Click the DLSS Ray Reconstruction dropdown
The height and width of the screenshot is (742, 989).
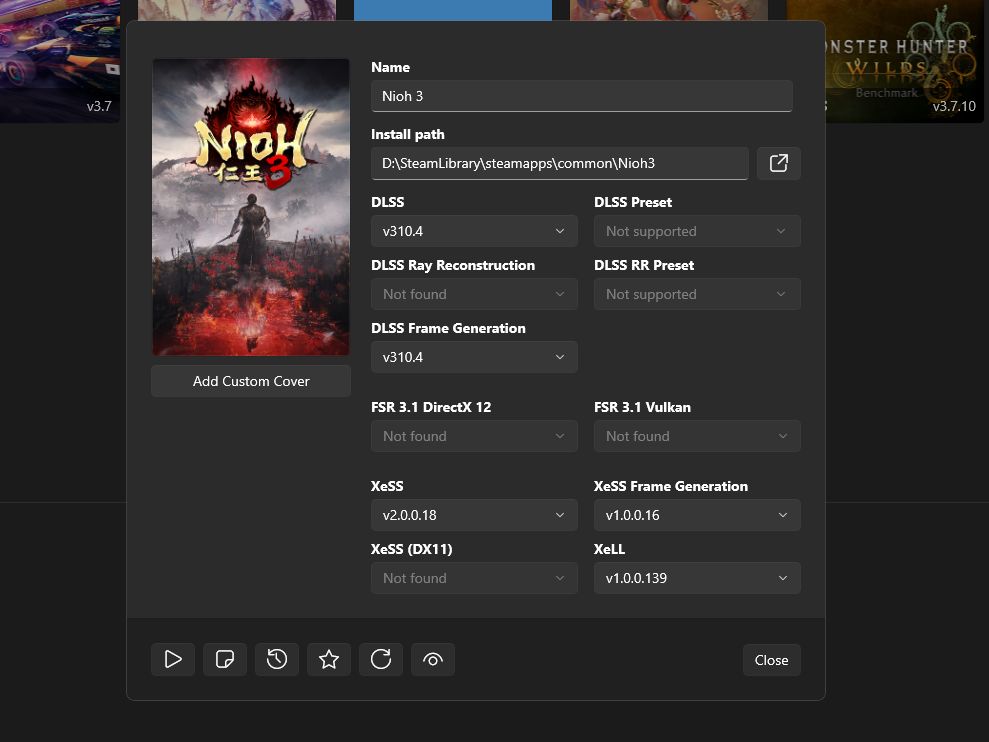[474, 294]
